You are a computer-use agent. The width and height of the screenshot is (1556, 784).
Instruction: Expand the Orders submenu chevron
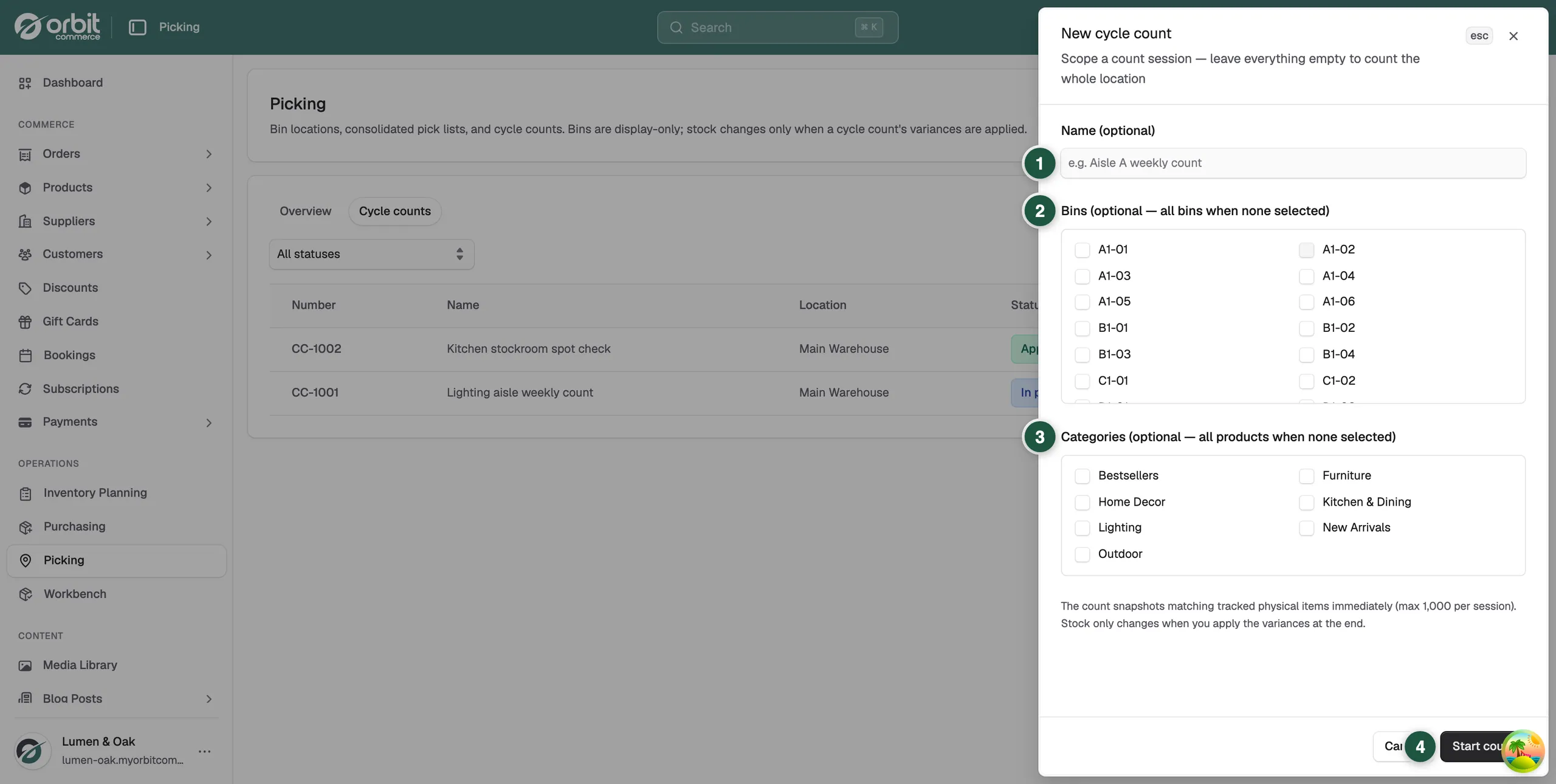(x=208, y=154)
